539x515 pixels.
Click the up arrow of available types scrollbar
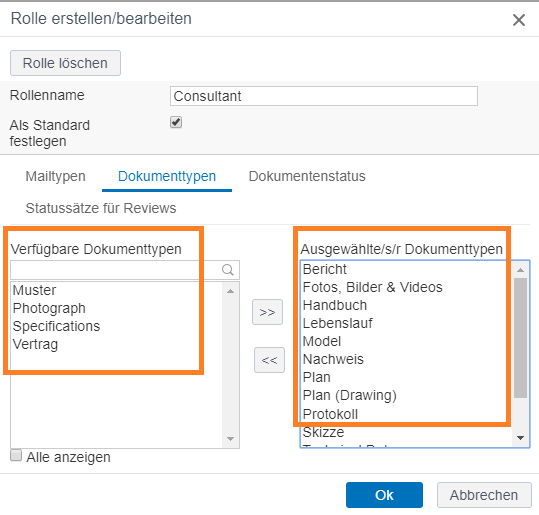pos(231,291)
